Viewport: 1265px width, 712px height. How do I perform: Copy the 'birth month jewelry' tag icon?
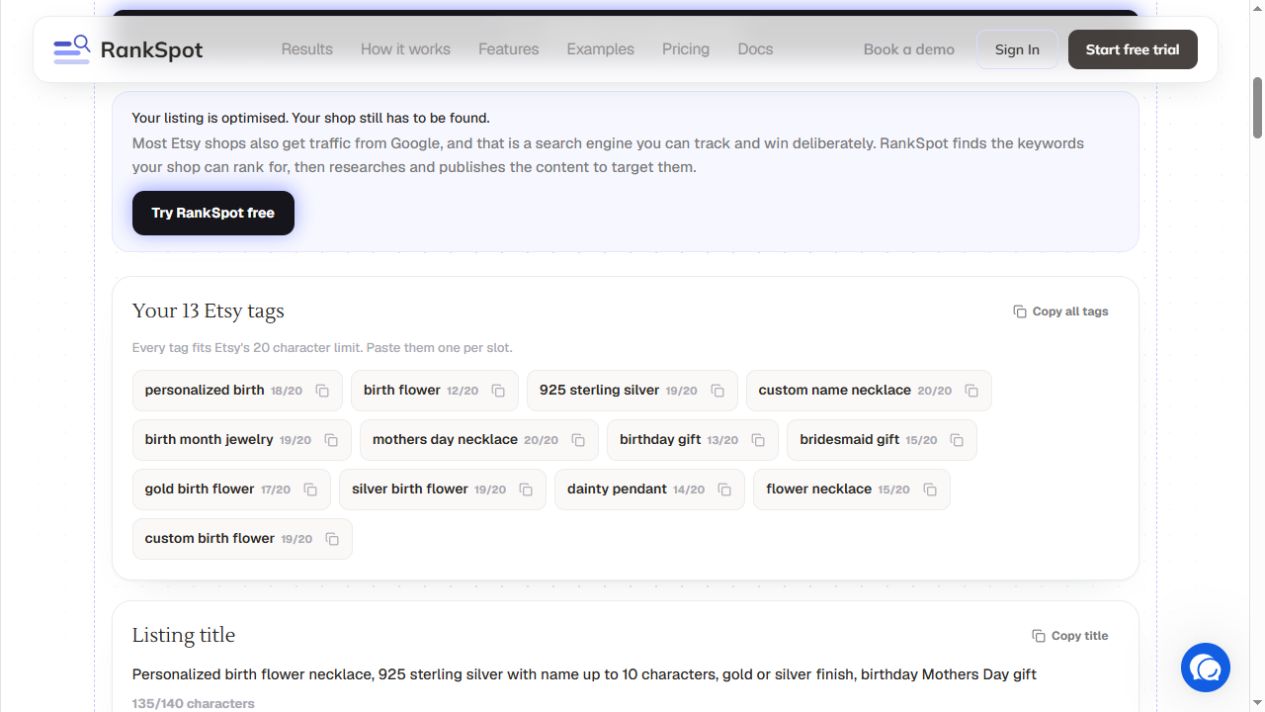pyautogui.click(x=331, y=440)
